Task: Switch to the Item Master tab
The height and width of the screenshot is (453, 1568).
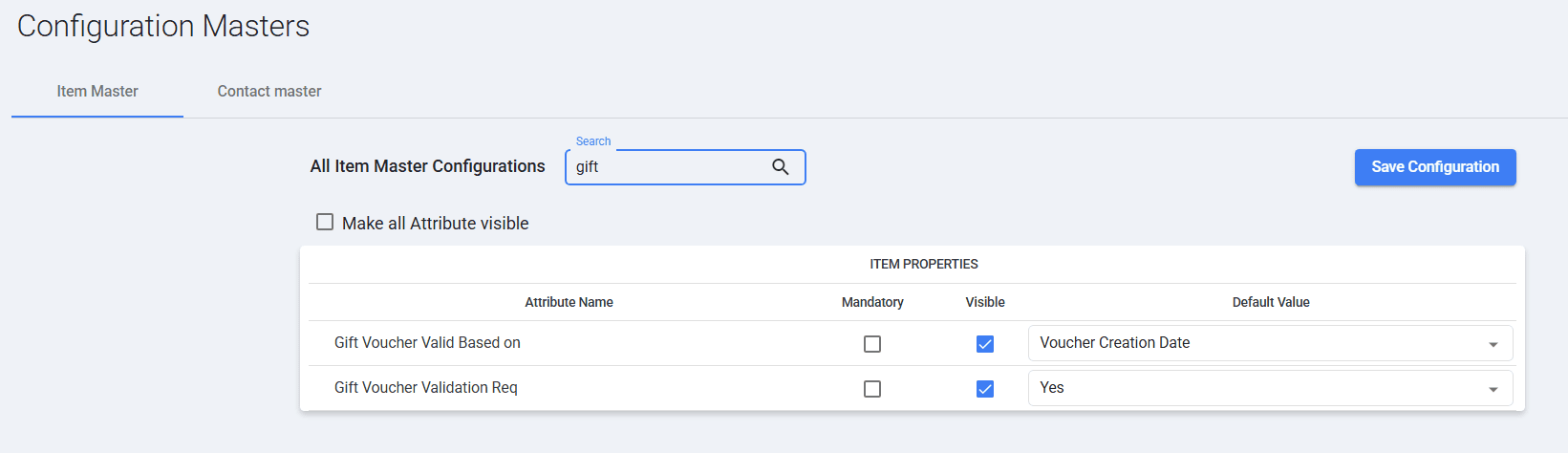Action: 97,92
